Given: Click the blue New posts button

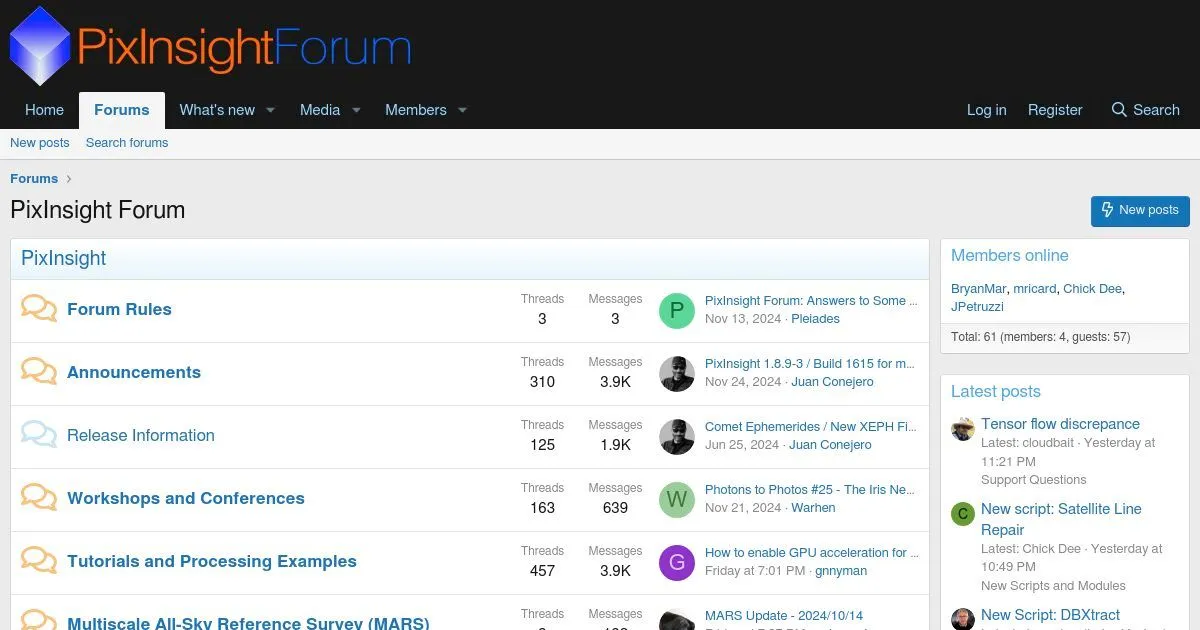Looking at the screenshot, I should (1140, 210).
